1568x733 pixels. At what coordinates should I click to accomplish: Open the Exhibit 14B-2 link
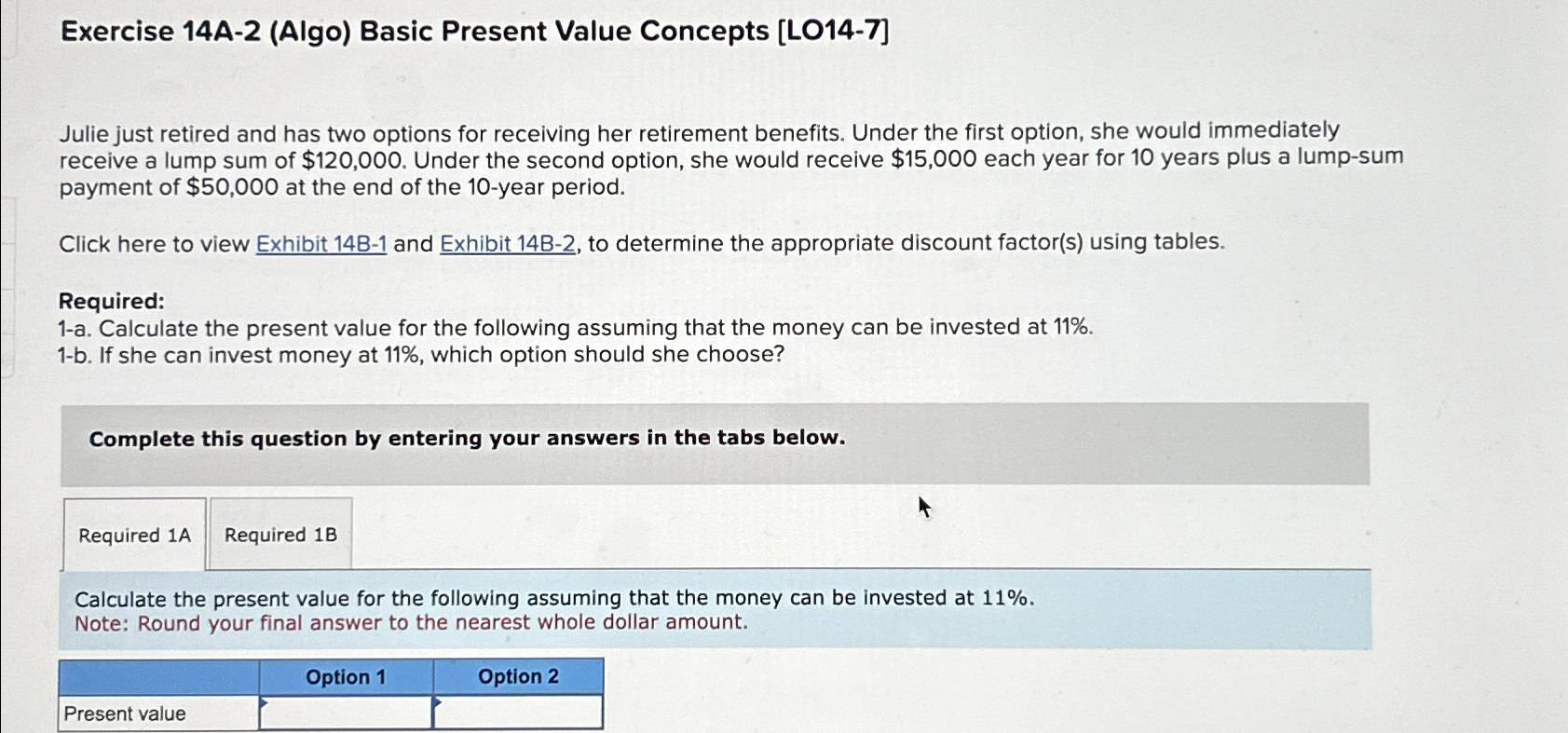pyautogui.click(x=509, y=244)
